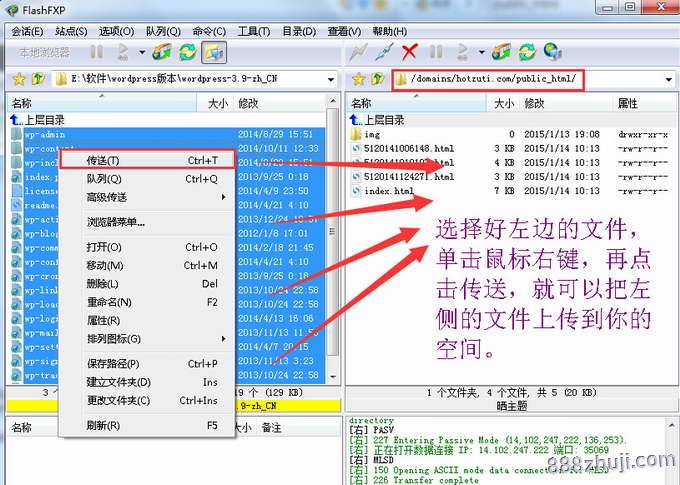Image resolution: width=680 pixels, height=485 pixels.
Task: Open the 查看(V) menu
Action: pos(344,31)
